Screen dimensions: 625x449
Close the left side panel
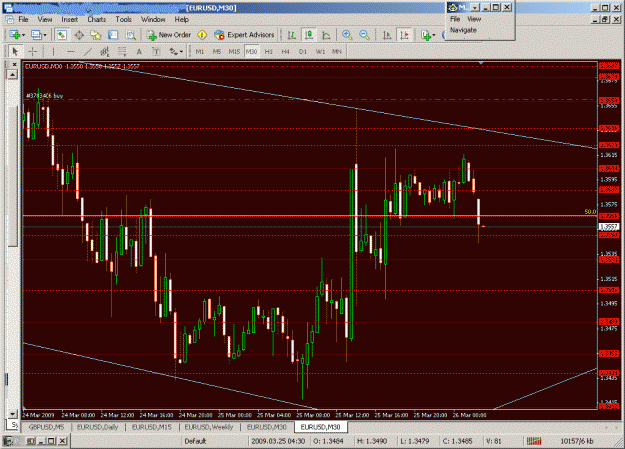[15, 64]
